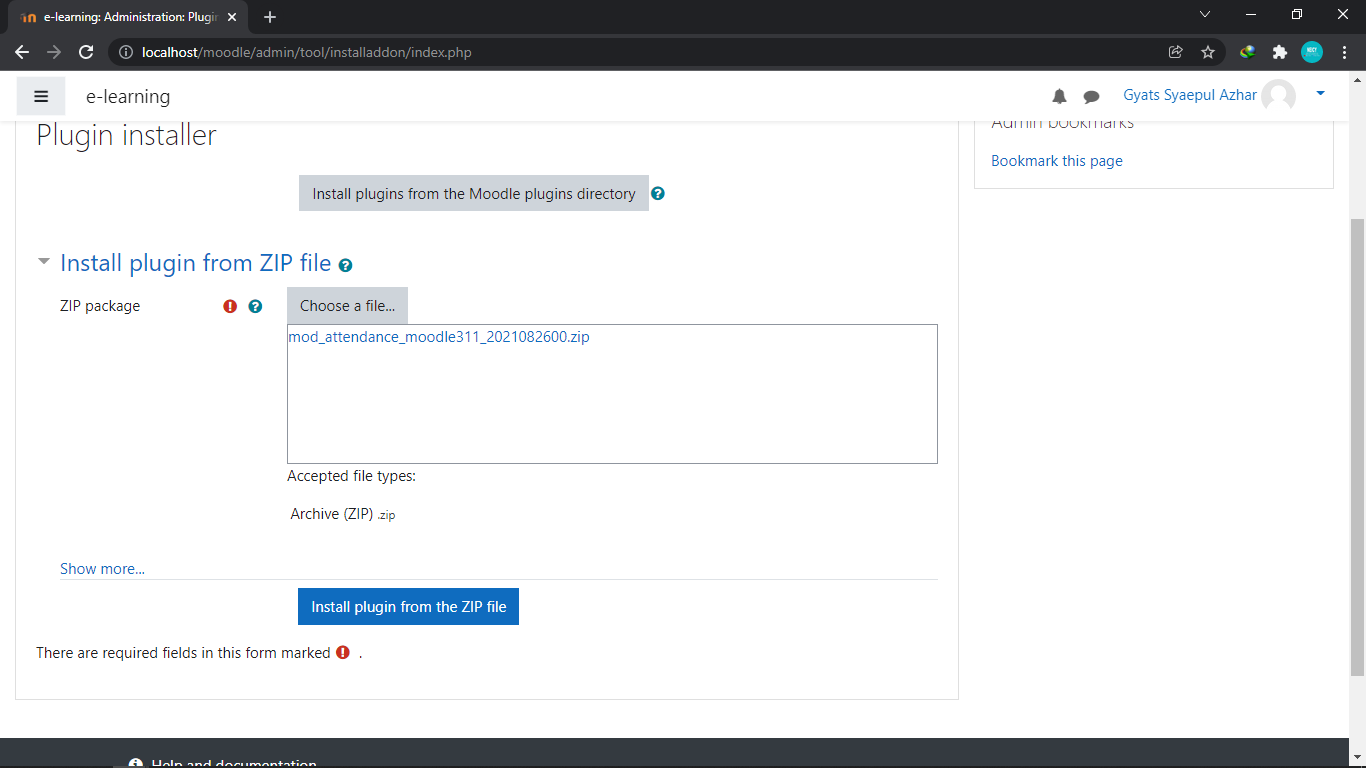Collapse the Install plugin from ZIP section
The width and height of the screenshot is (1366, 768).
(x=43, y=262)
